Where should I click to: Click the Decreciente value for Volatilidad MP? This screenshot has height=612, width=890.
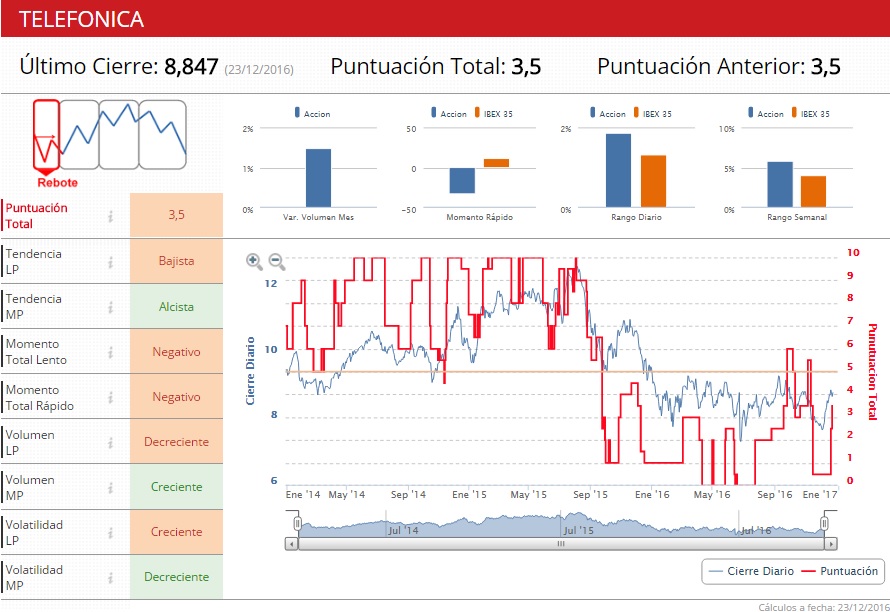(177, 577)
